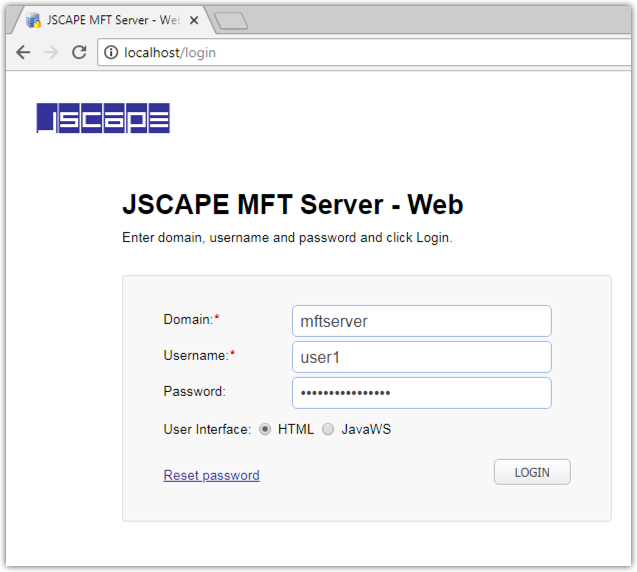The height and width of the screenshot is (572, 637).
Task: Go back using the browser back arrow
Action: point(23,53)
